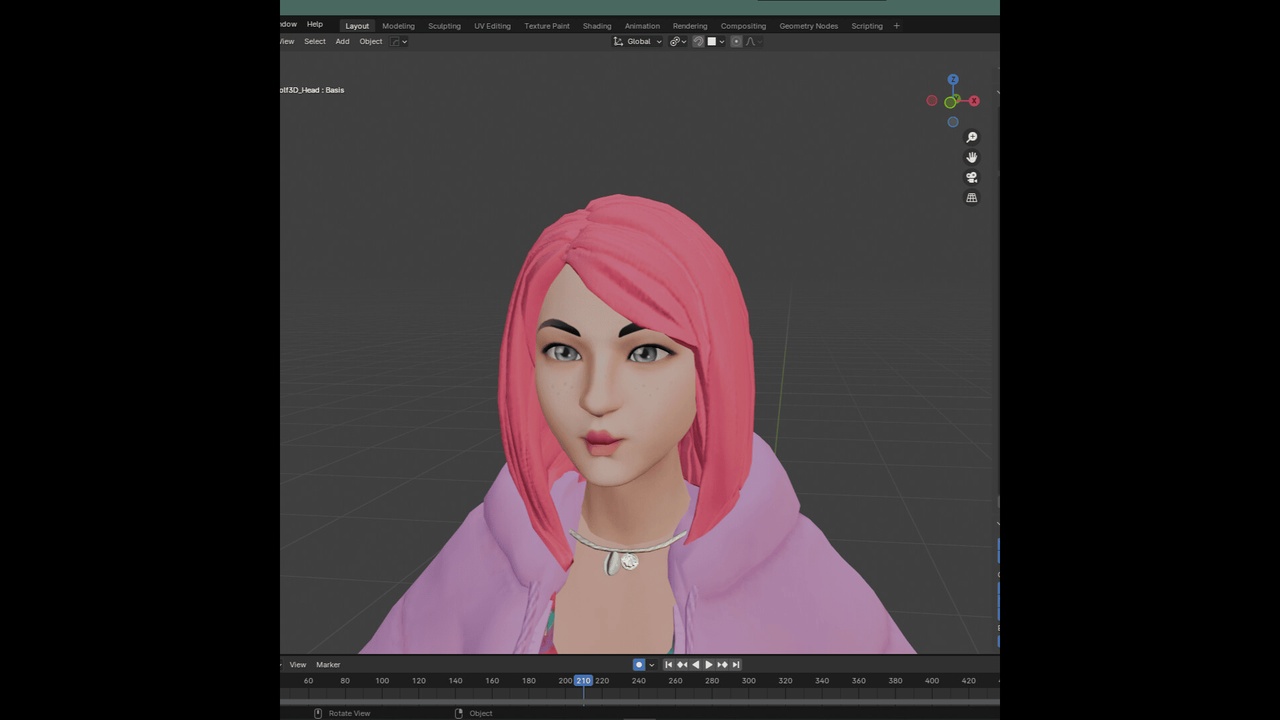Viewport: 1280px width, 720px height.
Task: Jump to the first frame of the timeline
Action: (669, 665)
